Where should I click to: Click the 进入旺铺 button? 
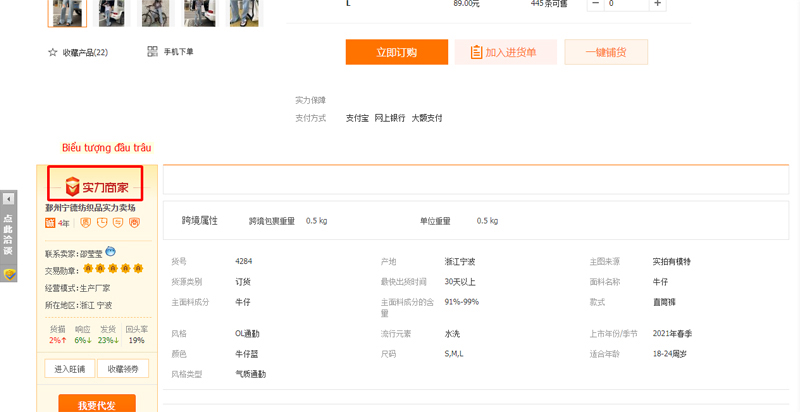pyautogui.click(x=69, y=369)
